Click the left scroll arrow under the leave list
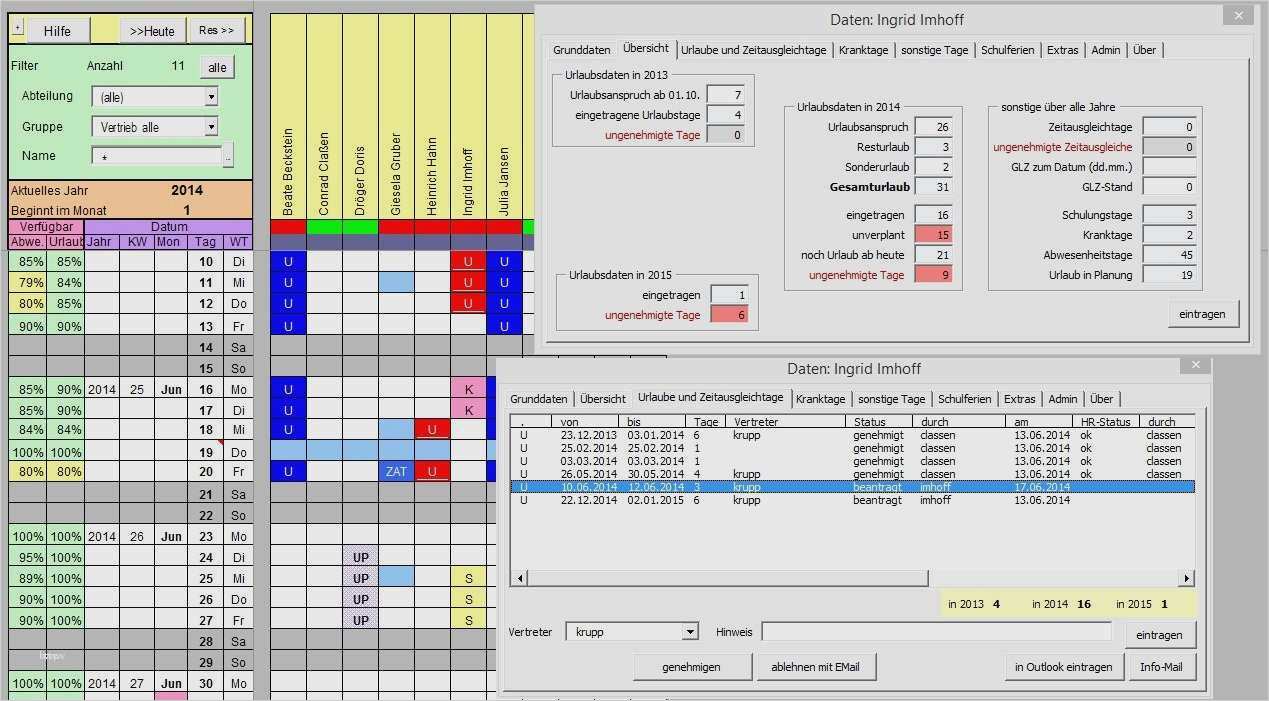1269x701 pixels. pyautogui.click(x=520, y=578)
